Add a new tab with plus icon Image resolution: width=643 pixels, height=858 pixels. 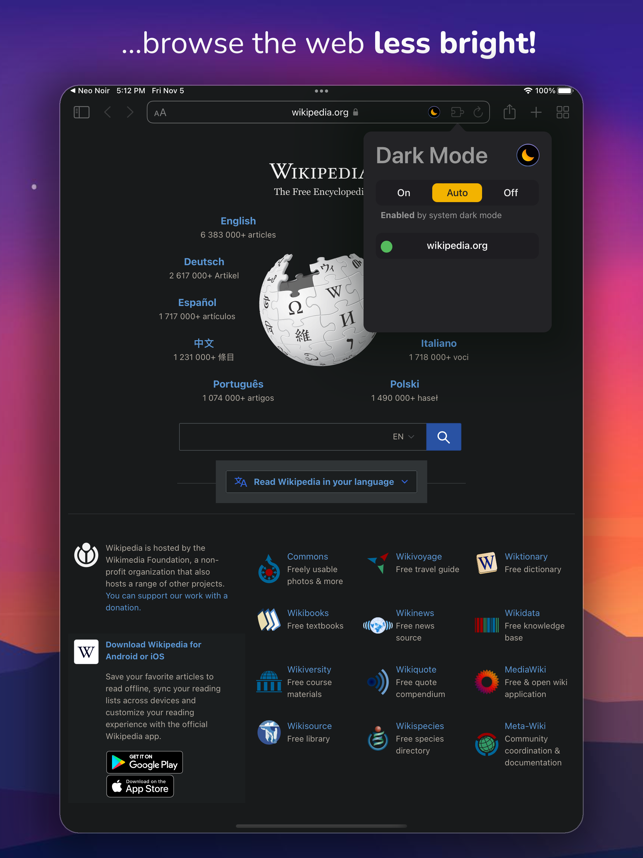536,112
